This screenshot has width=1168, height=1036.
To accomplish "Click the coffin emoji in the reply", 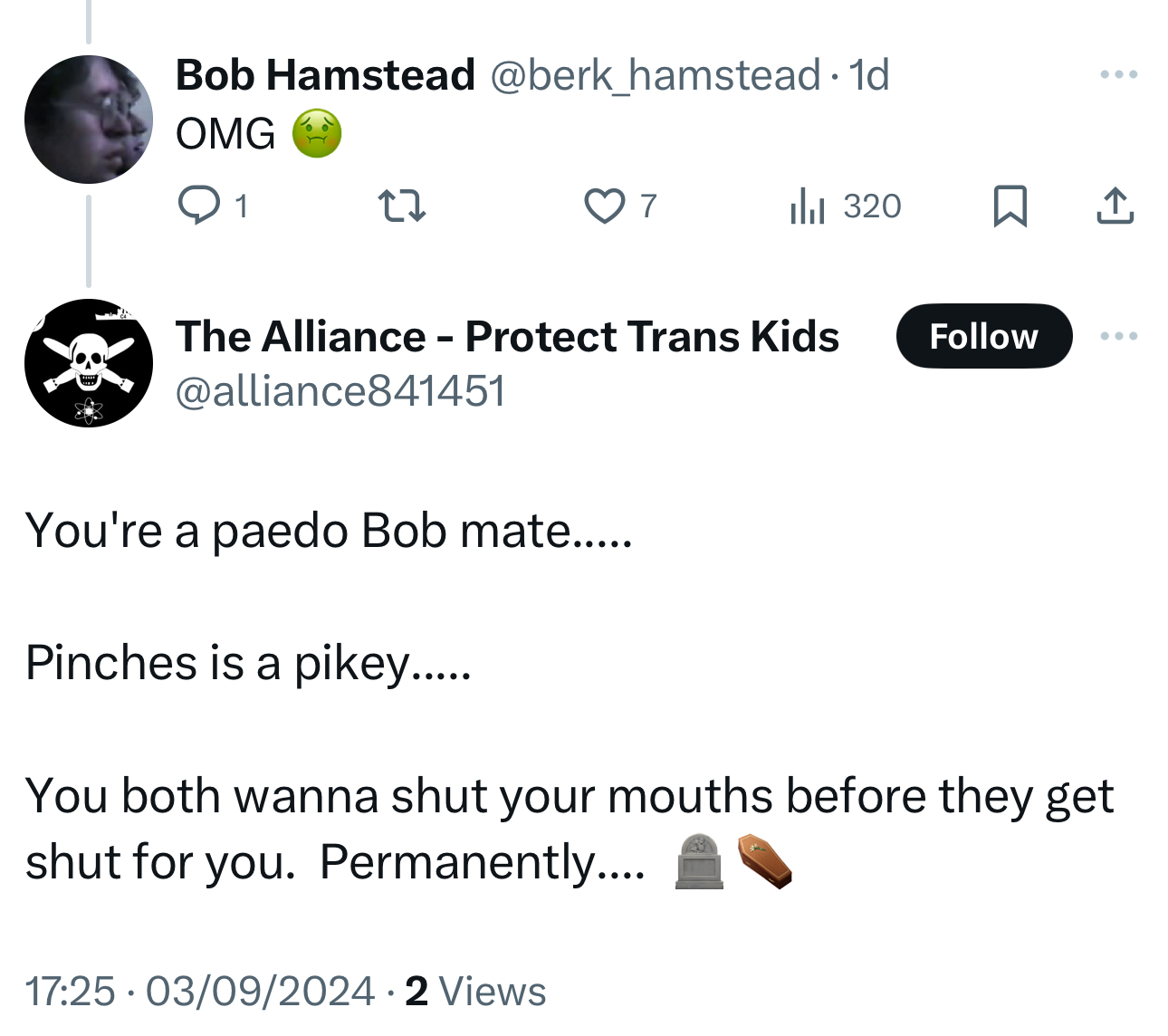I will click(765, 861).
